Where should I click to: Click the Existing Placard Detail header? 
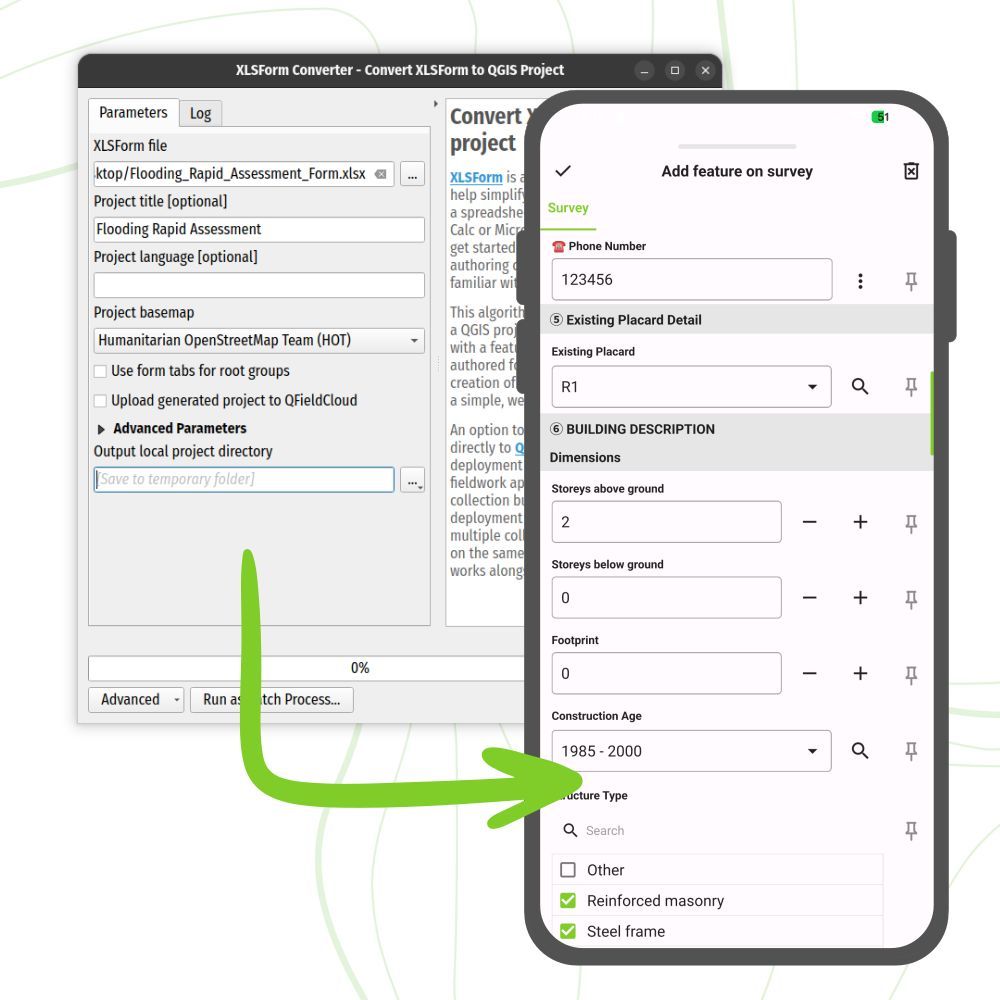click(737, 320)
